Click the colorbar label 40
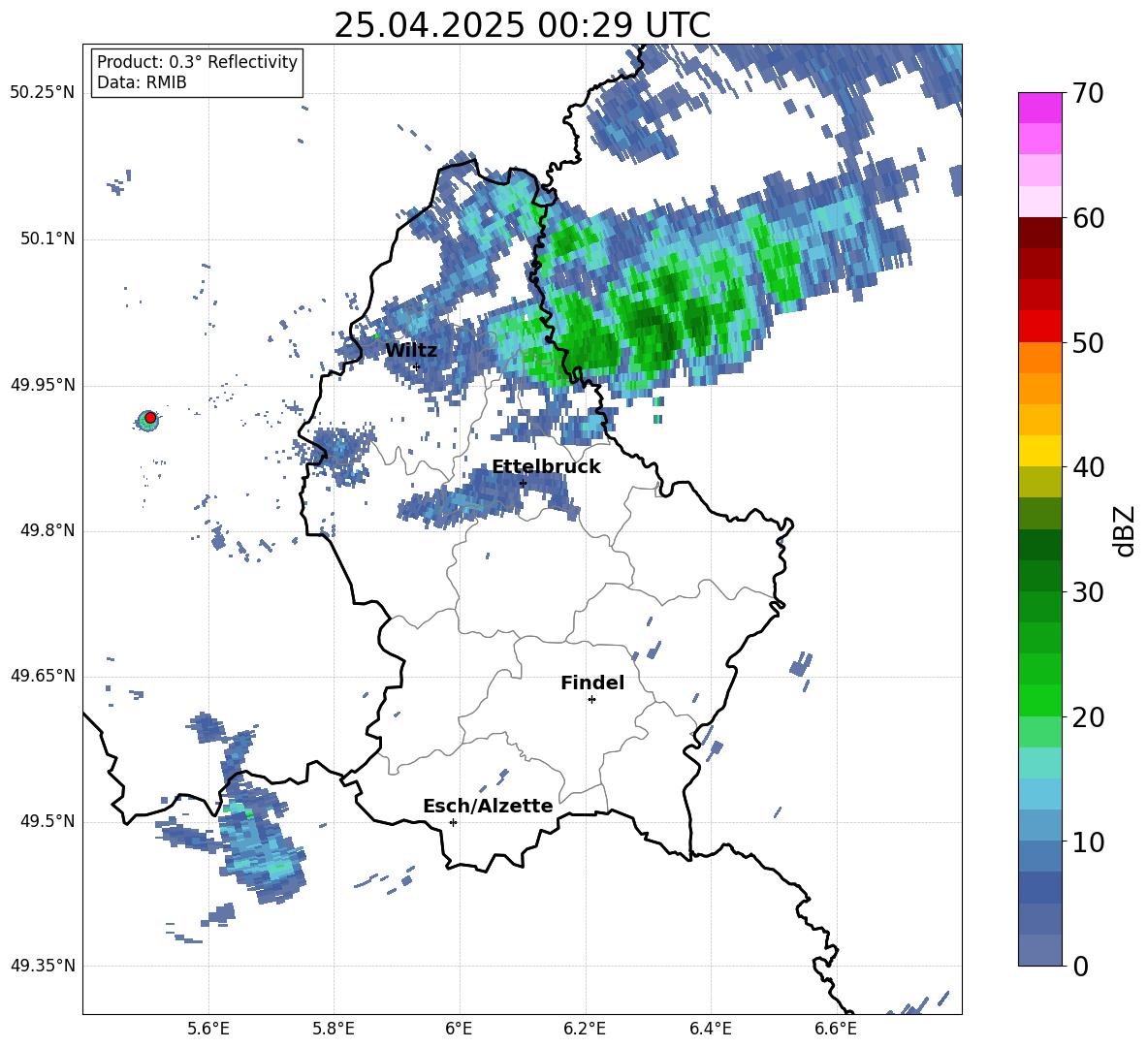1148x1048 pixels. click(1088, 467)
